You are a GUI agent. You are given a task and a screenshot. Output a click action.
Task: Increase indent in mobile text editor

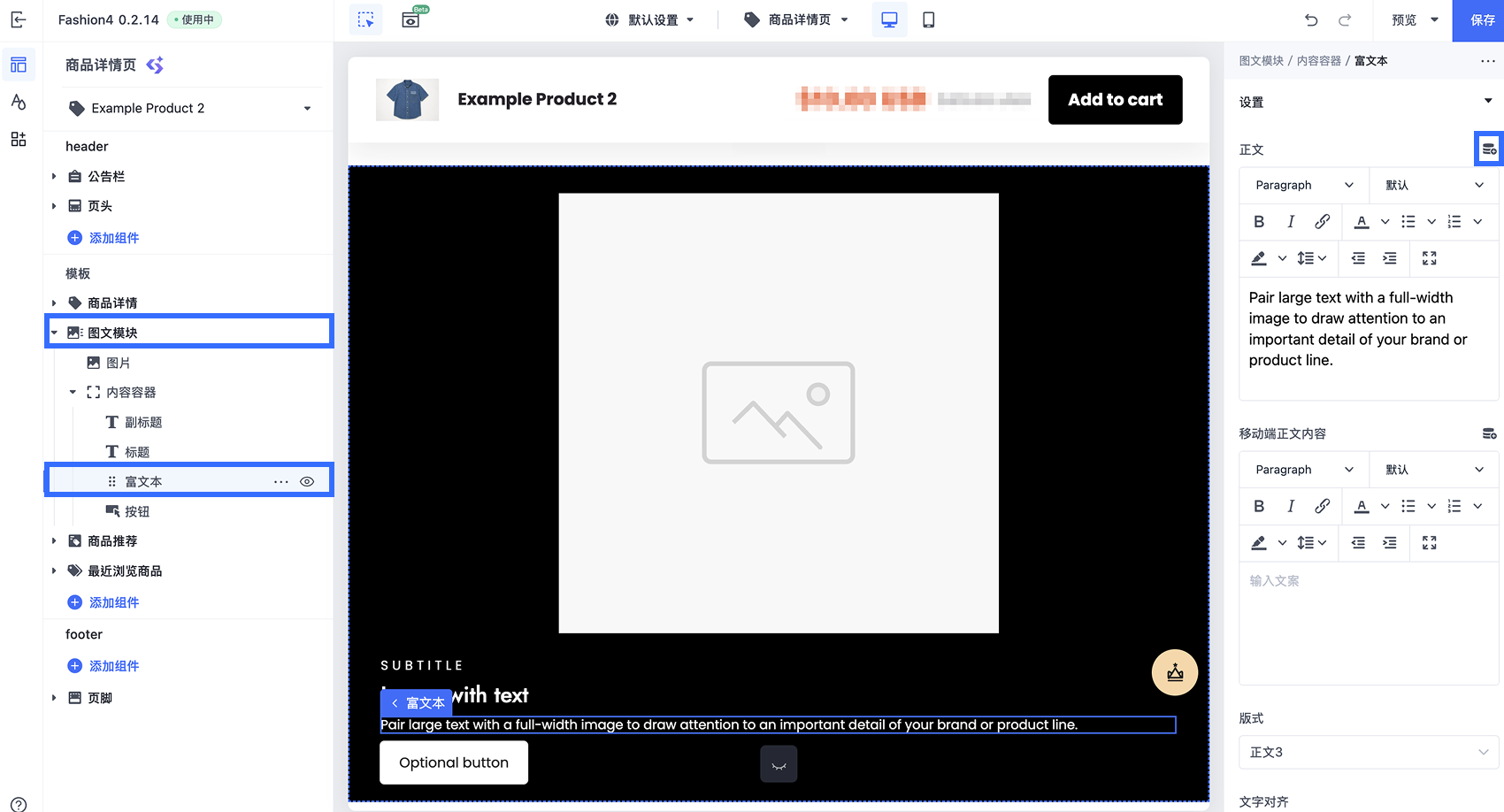pyautogui.click(x=1390, y=542)
